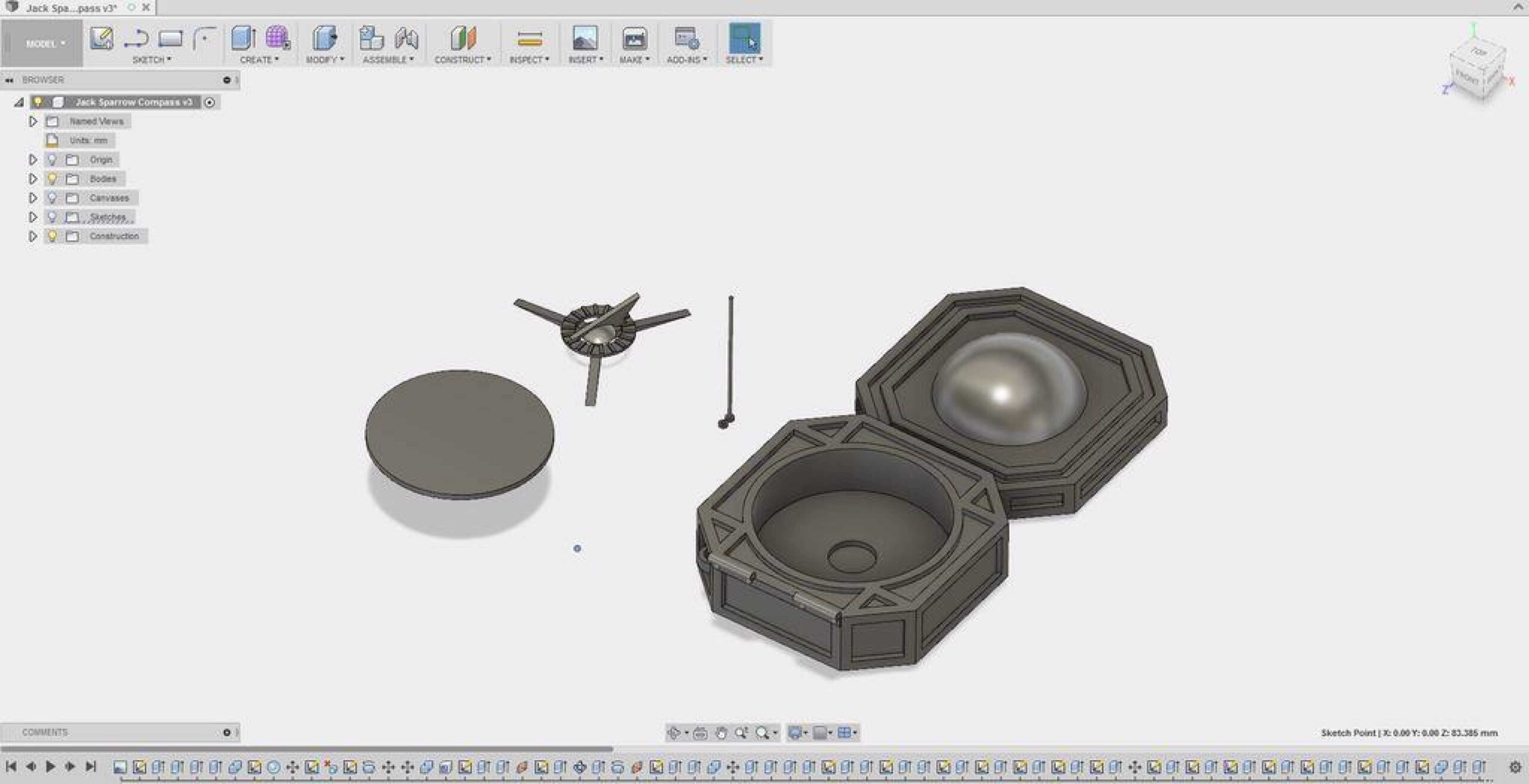Click the timeline horizontal scrollbar
The image size is (1529, 784).
point(307,748)
